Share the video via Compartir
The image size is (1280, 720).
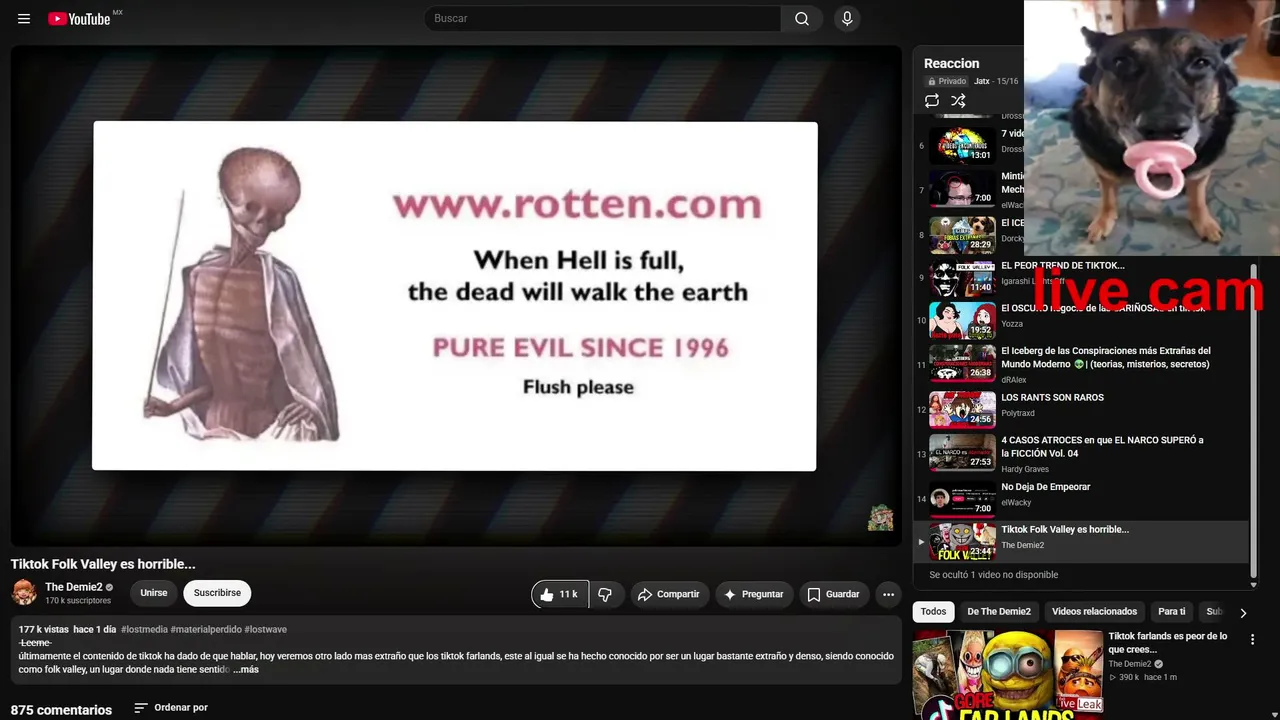pos(669,594)
